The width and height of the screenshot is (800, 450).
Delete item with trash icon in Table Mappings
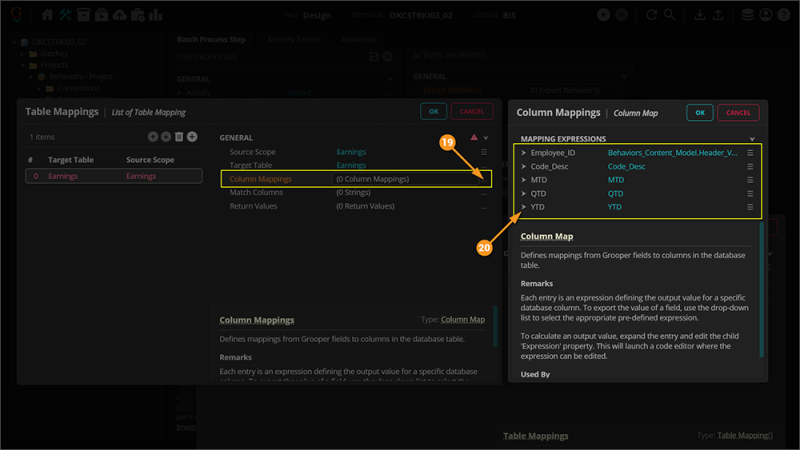point(179,137)
